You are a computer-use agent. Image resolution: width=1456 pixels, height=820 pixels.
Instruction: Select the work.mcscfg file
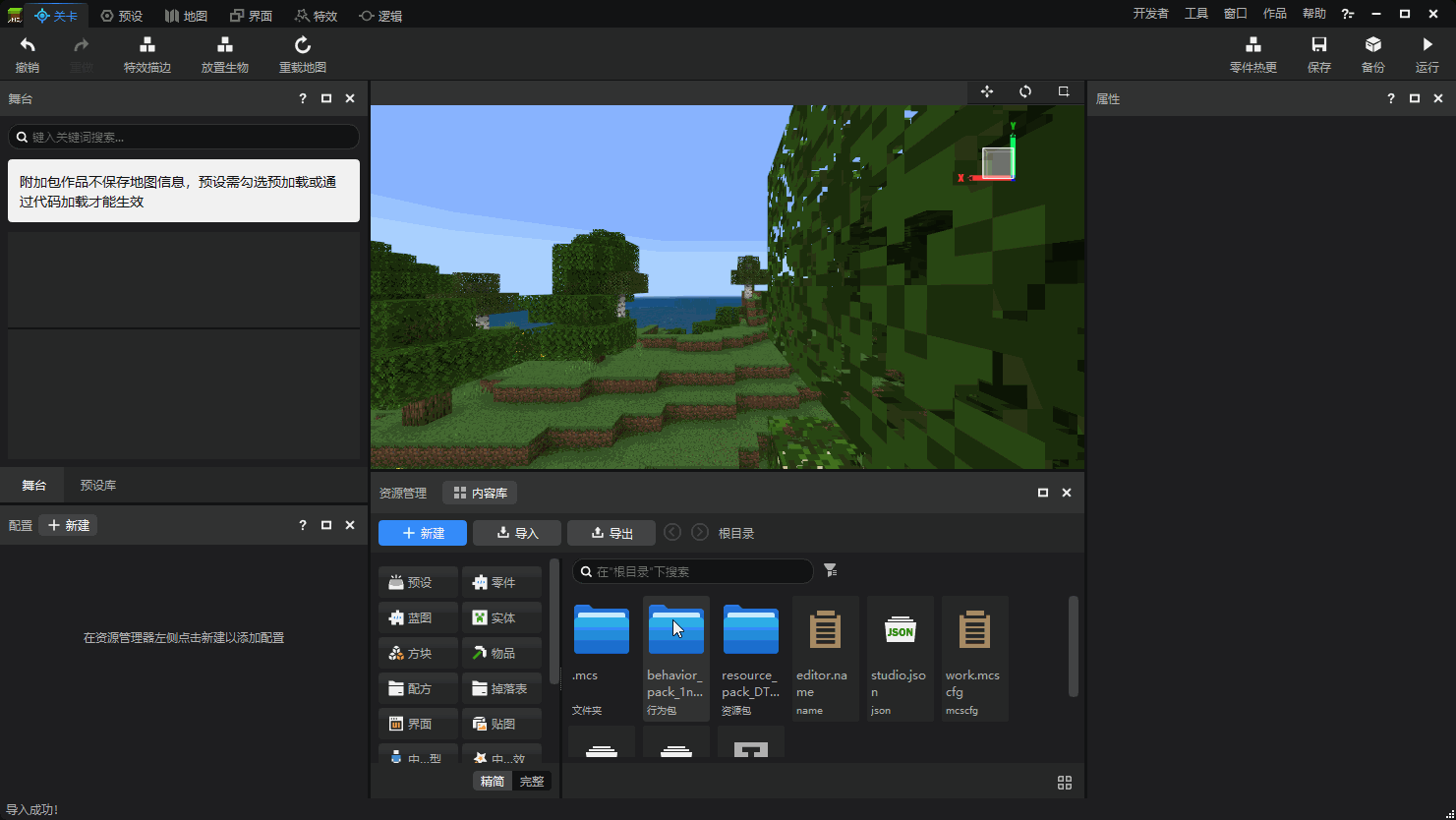tap(975, 658)
